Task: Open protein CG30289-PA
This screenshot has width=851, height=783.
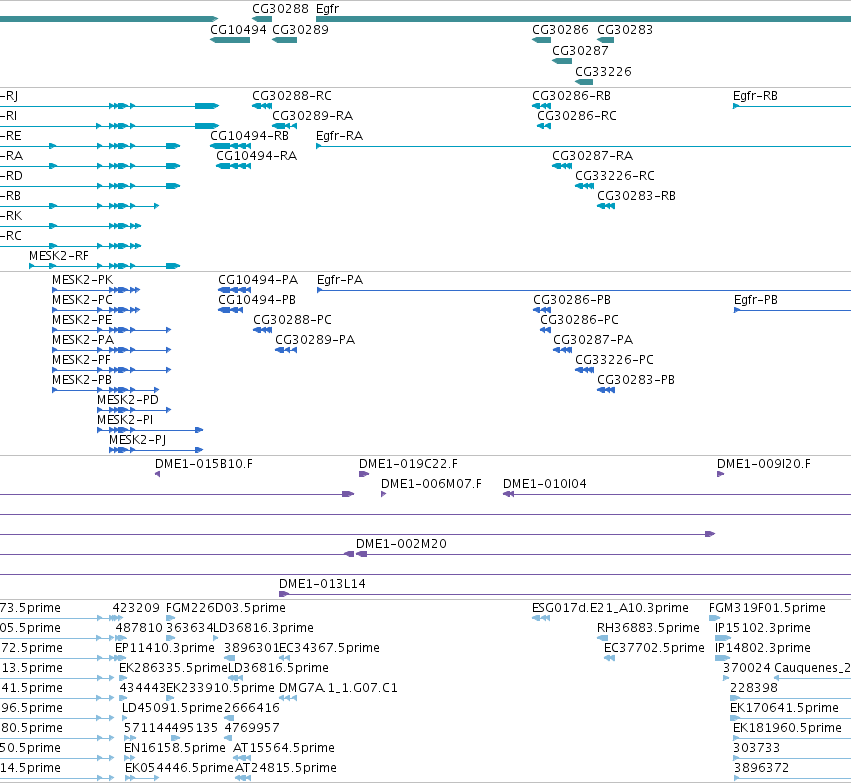Action: click(315, 340)
